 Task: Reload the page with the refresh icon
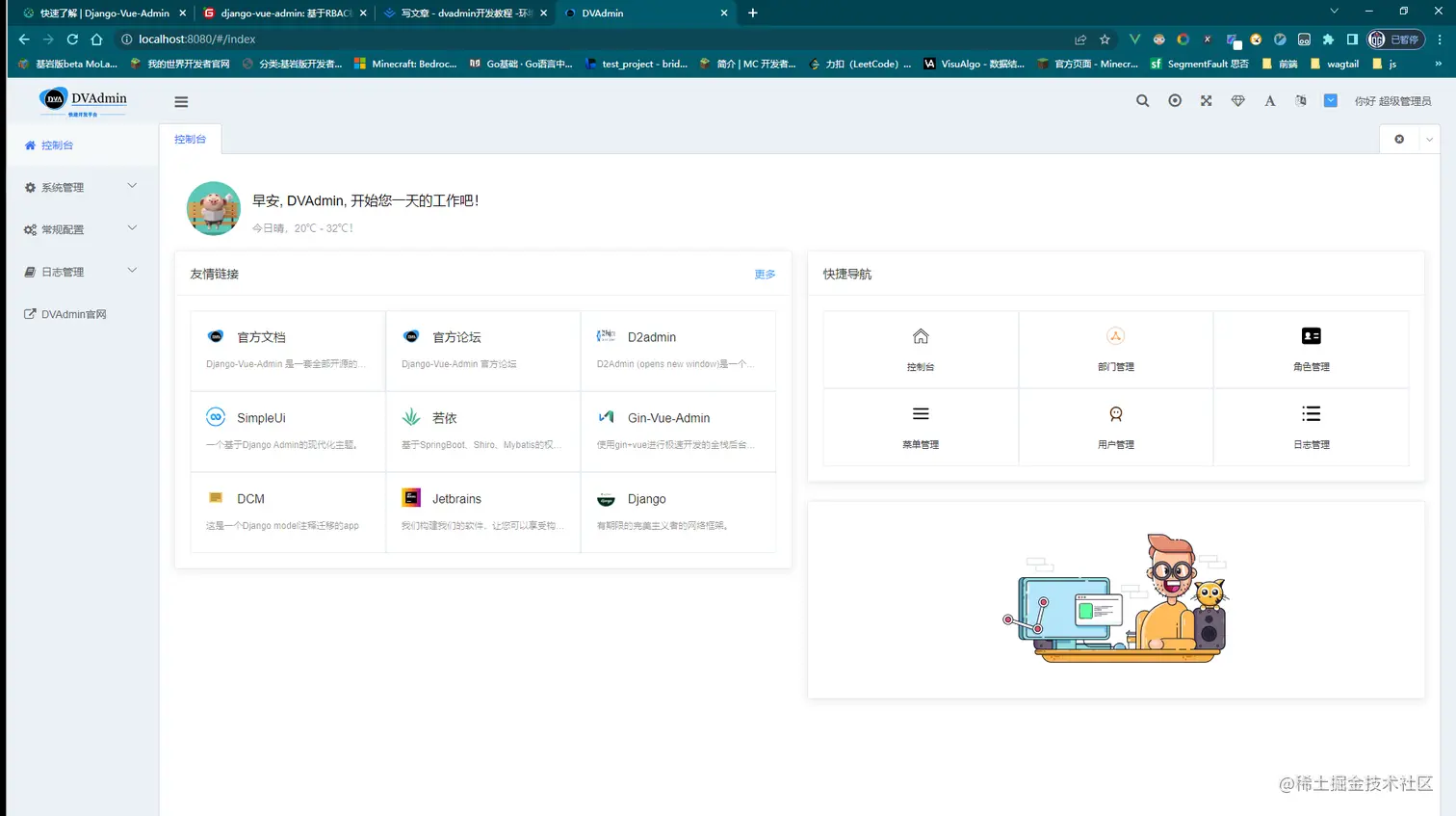pos(72,39)
